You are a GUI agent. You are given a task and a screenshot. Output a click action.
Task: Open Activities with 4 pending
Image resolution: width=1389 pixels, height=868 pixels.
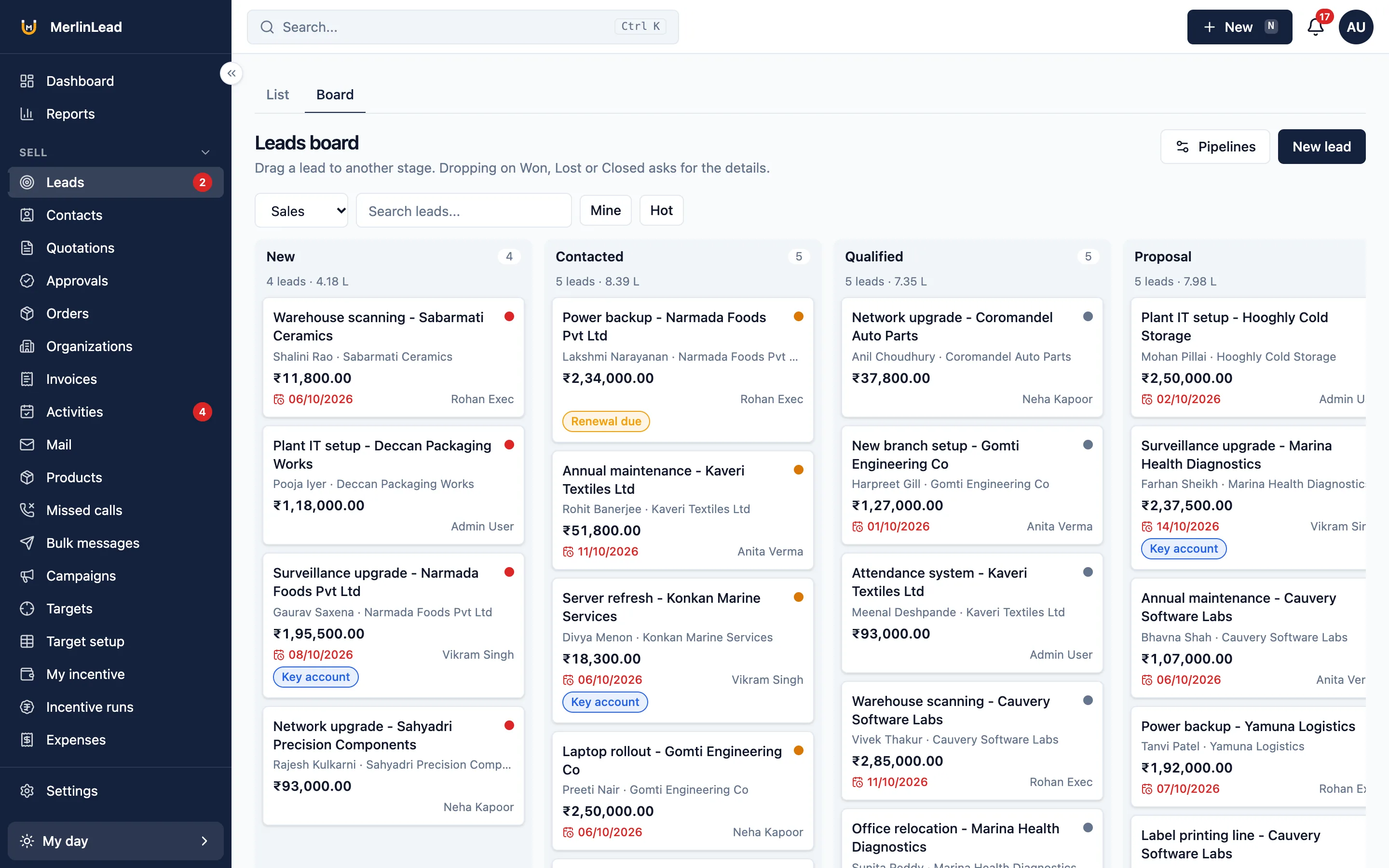pos(115,411)
